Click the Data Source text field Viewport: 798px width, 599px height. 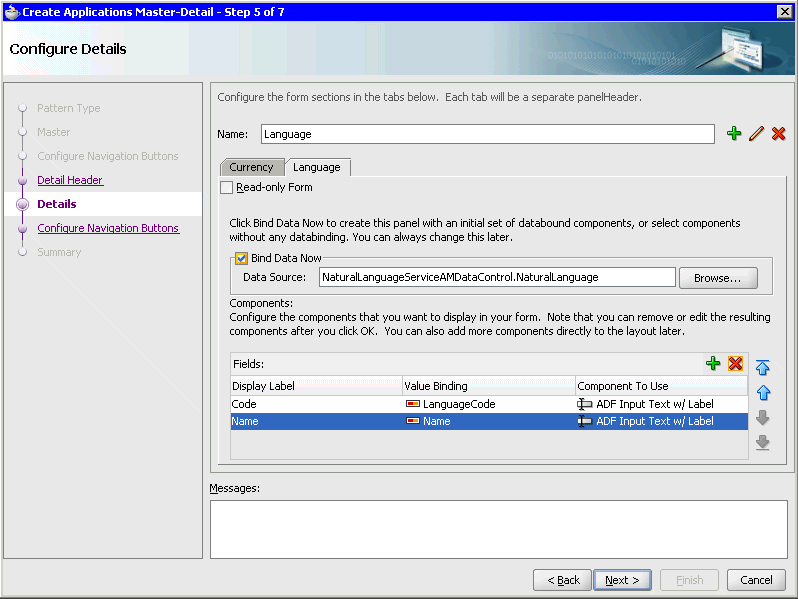497,277
